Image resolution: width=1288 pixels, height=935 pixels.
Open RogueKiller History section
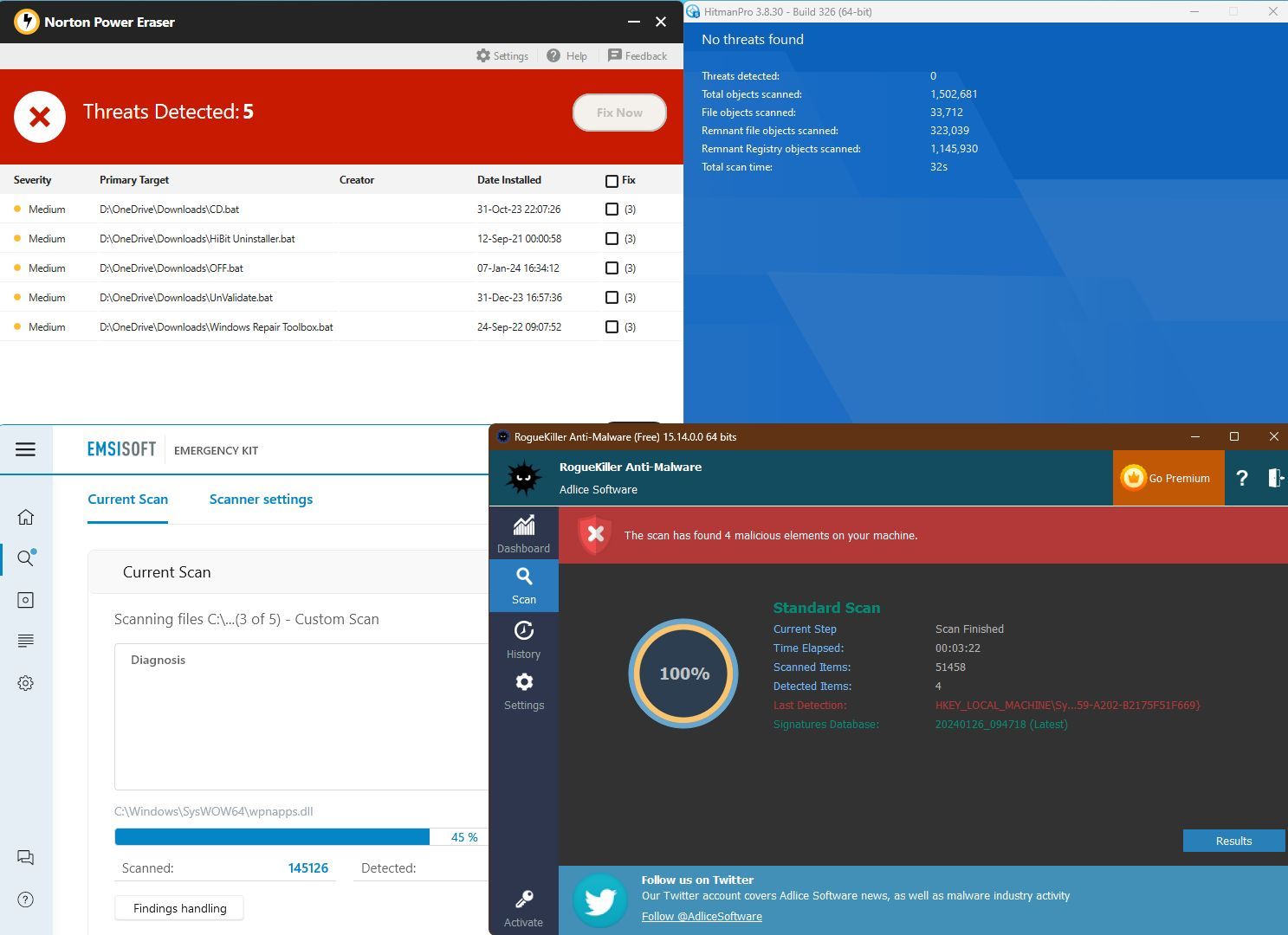[523, 640]
